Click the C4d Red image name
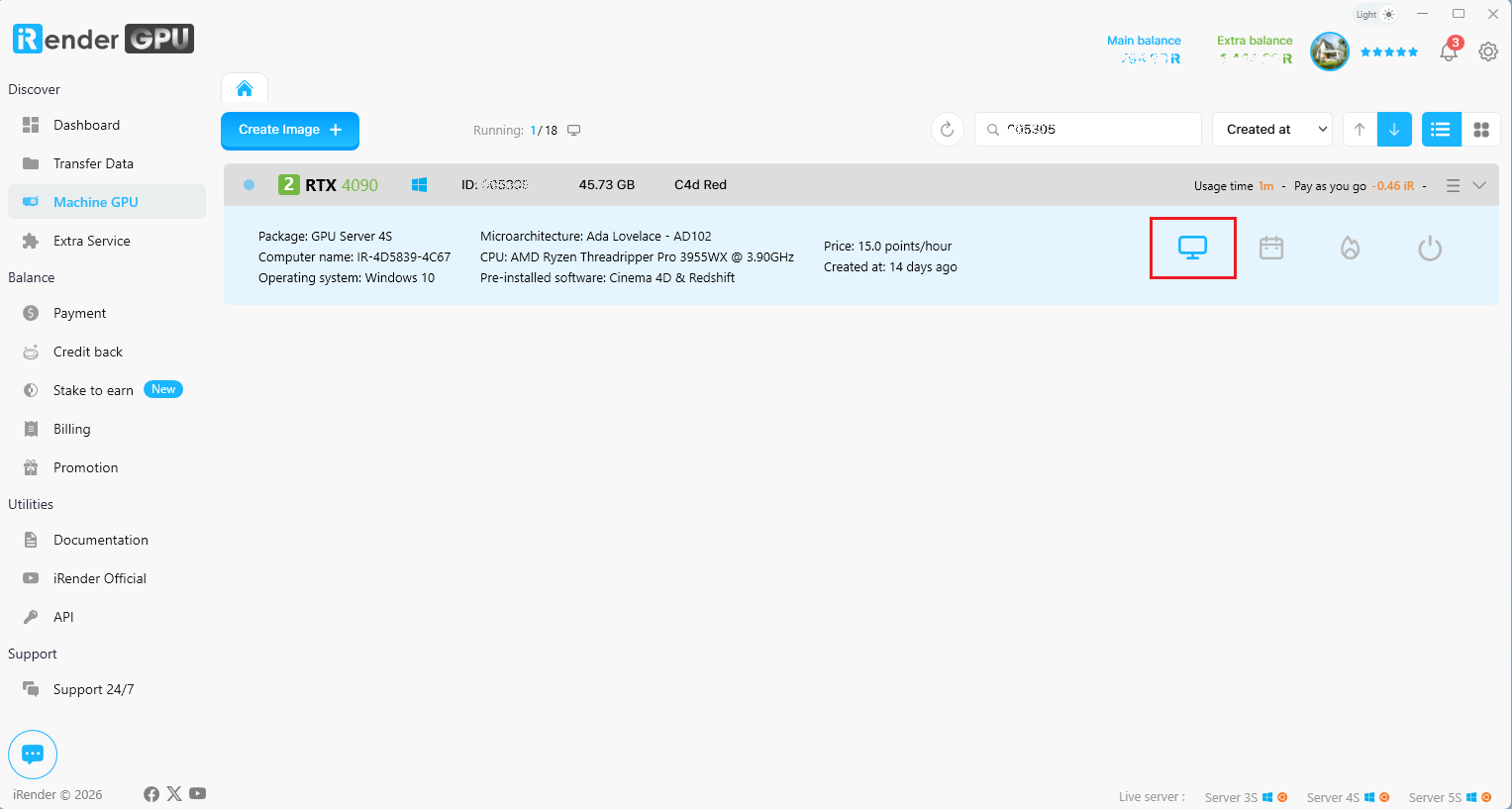1512x809 pixels. (701, 185)
